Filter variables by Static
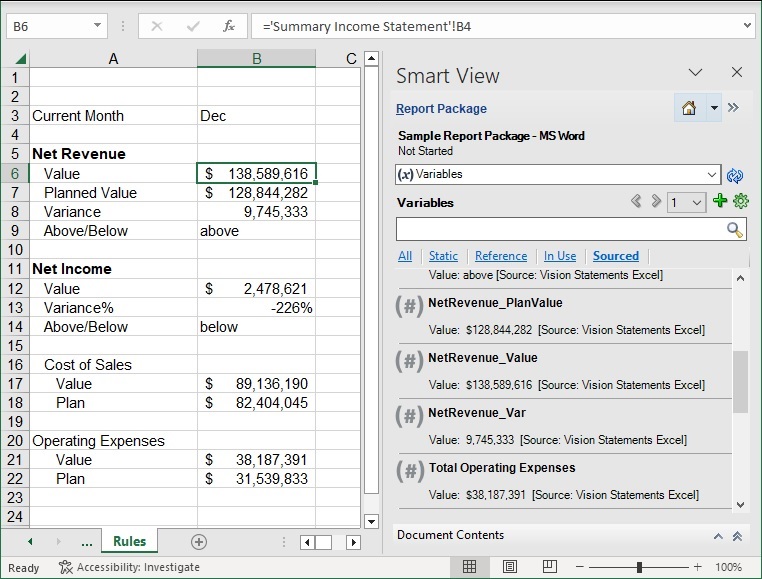762x579 pixels. click(443, 256)
